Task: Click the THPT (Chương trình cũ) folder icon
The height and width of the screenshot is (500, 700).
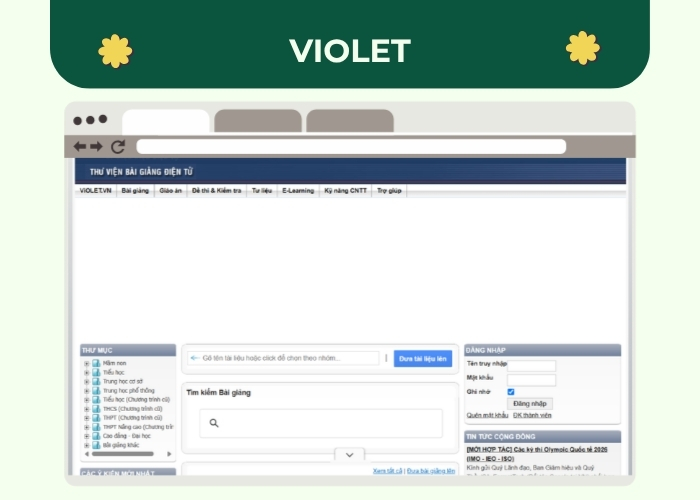Action: click(96, 418)
